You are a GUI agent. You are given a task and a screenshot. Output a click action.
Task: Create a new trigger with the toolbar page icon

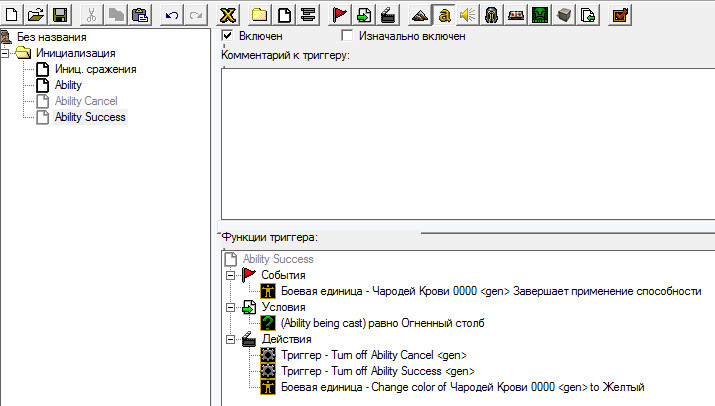284,15
